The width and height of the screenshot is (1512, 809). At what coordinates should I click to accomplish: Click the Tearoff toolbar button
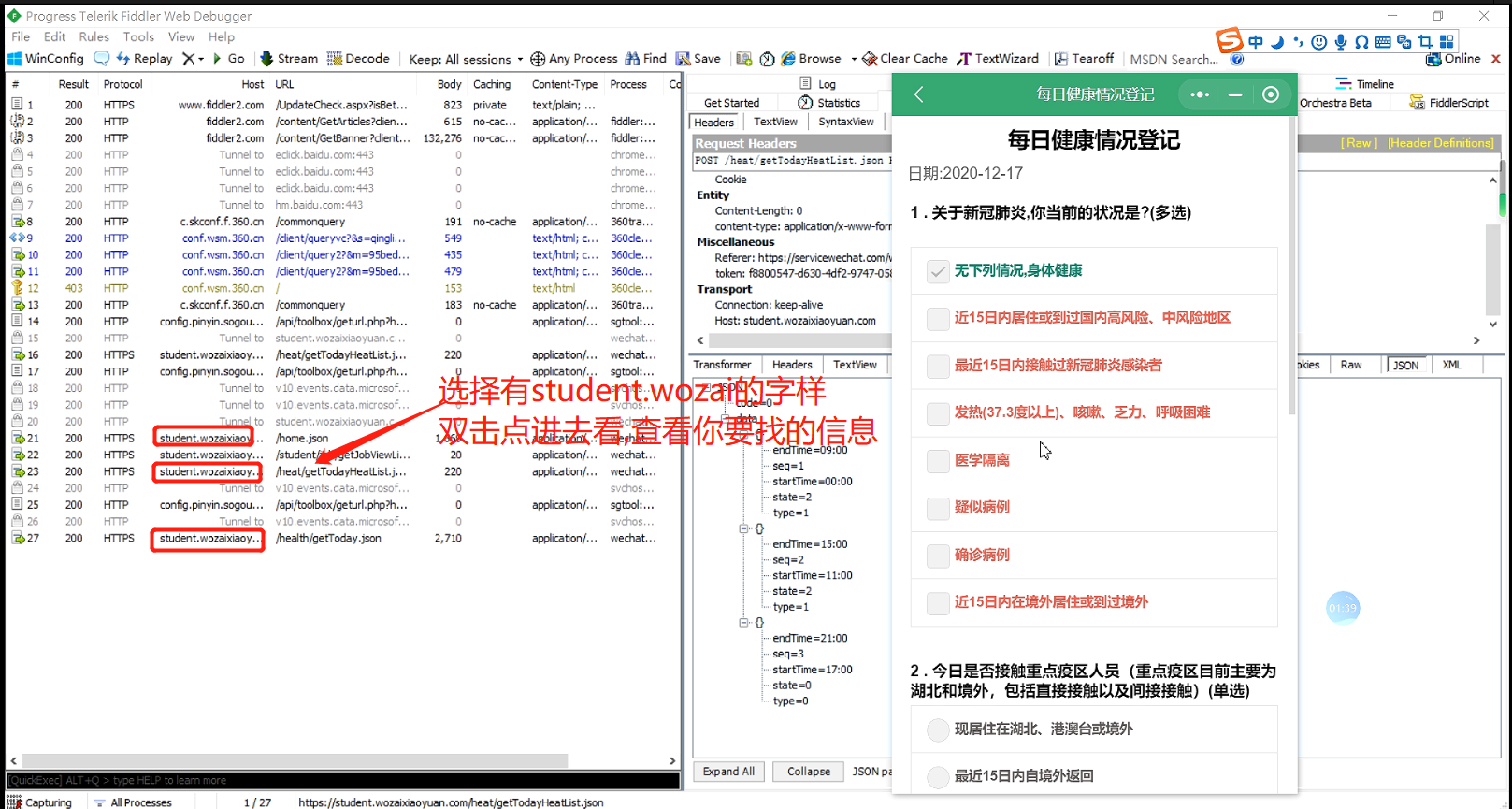tap(1084, 58)
